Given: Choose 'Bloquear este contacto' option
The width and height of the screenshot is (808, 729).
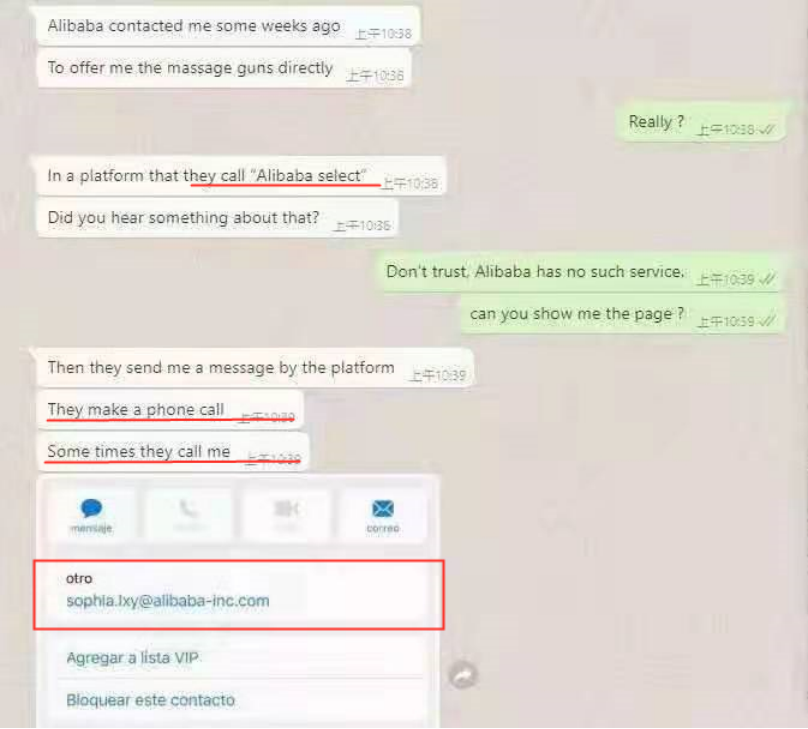Looking at the screenshot, I should 150,700.
